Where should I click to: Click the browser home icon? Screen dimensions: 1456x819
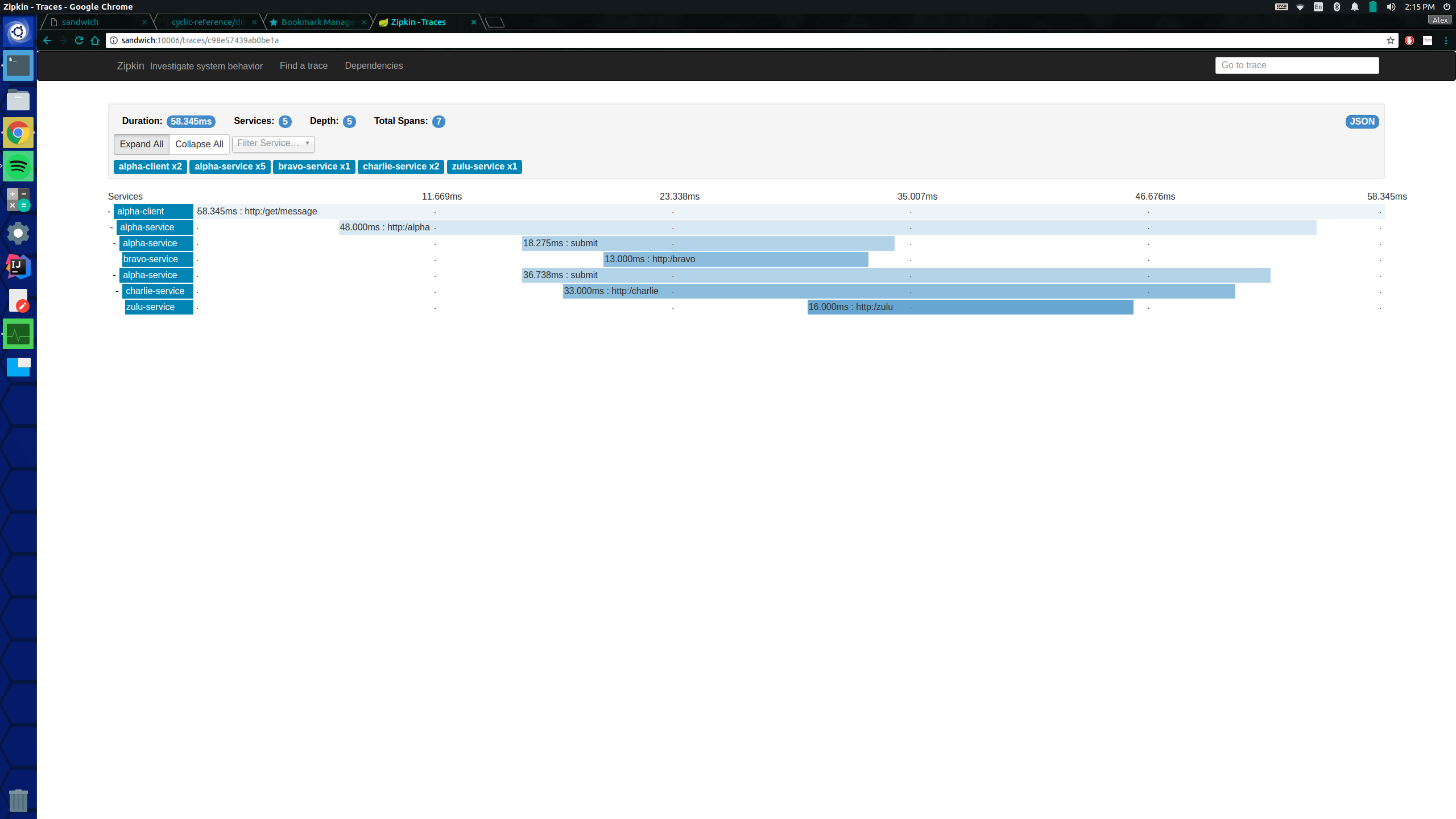95,40
